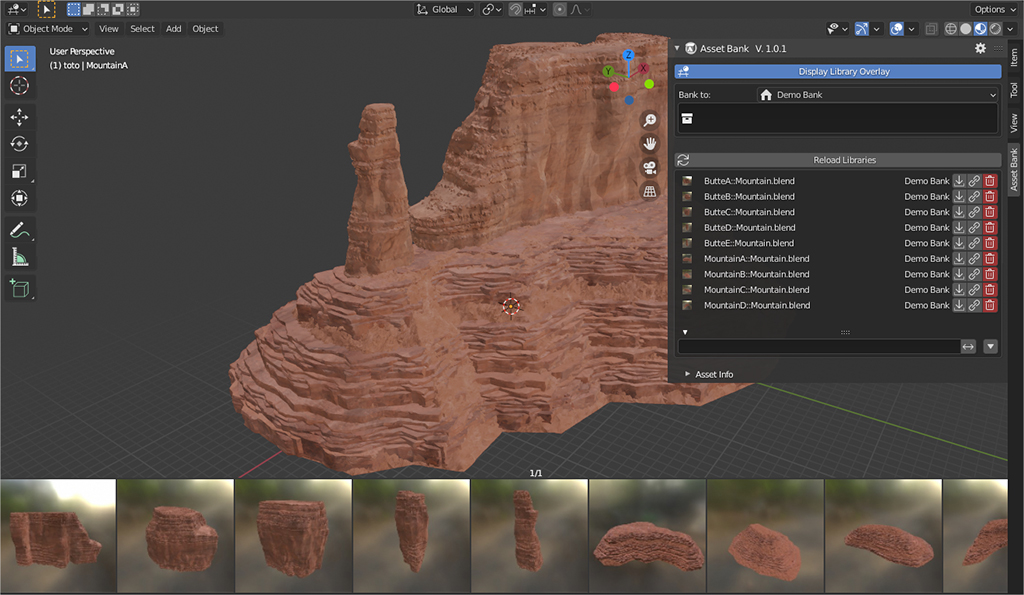Viewport: 1024px width, 595px height.
Task: Open the Add menu
Action: [x=173, y=29]
